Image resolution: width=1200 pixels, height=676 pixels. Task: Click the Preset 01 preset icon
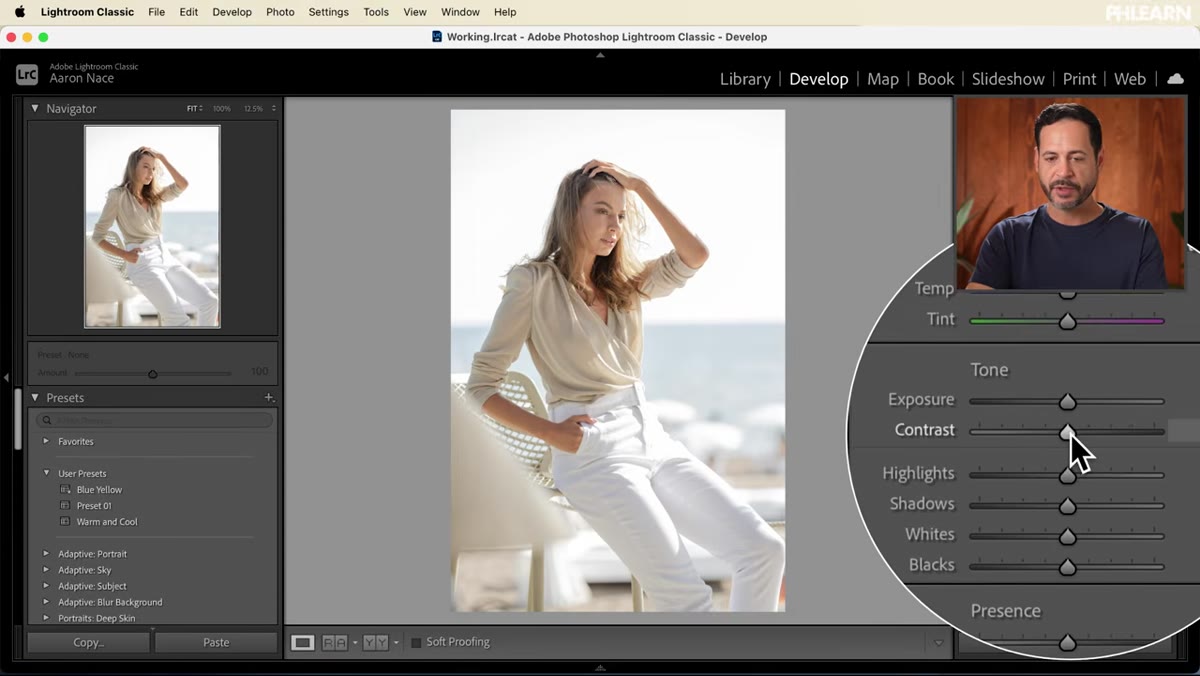coord(65,506)
